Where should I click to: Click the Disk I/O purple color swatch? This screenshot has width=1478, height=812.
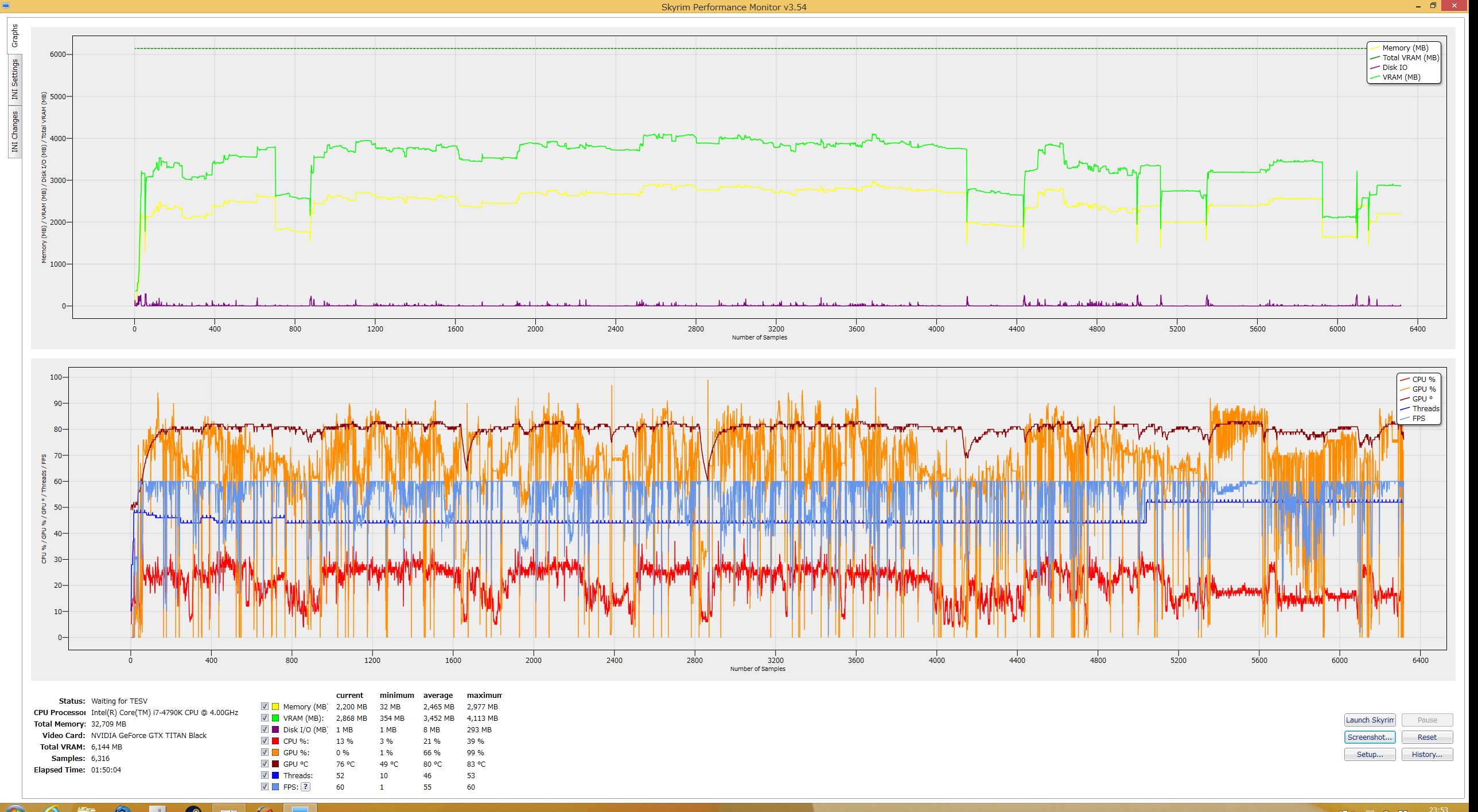(275, 729)
